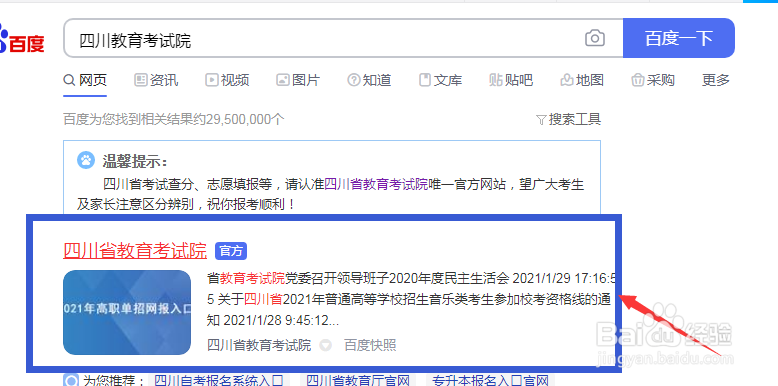This screenshot has height=386, width=778.
Task: Open the 四川省教育考试院 result title
Action: (x=135, y=251)
